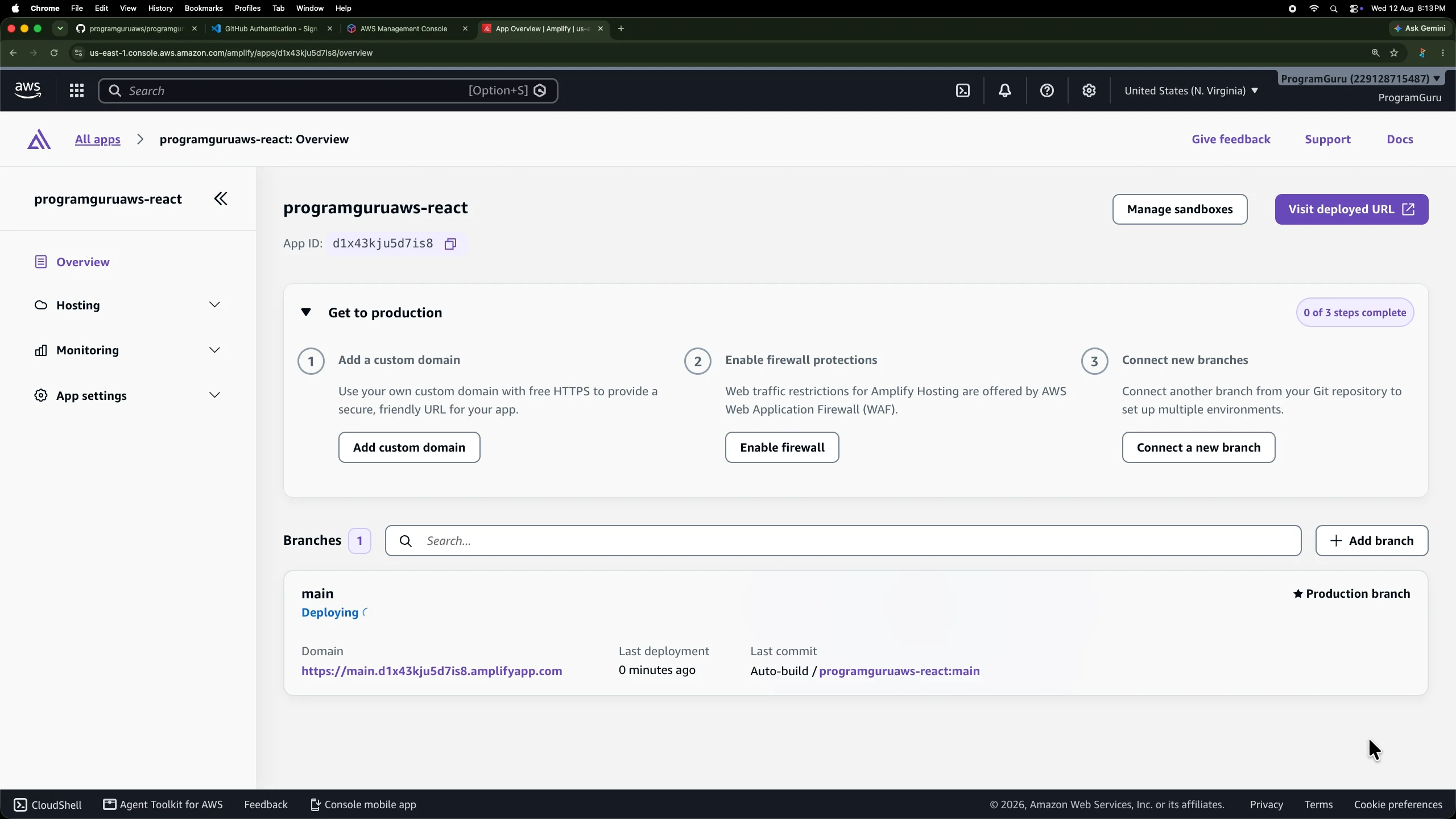Focus the AWS console search field
This screenshot has width=1456, height=819.
(328, 91)
